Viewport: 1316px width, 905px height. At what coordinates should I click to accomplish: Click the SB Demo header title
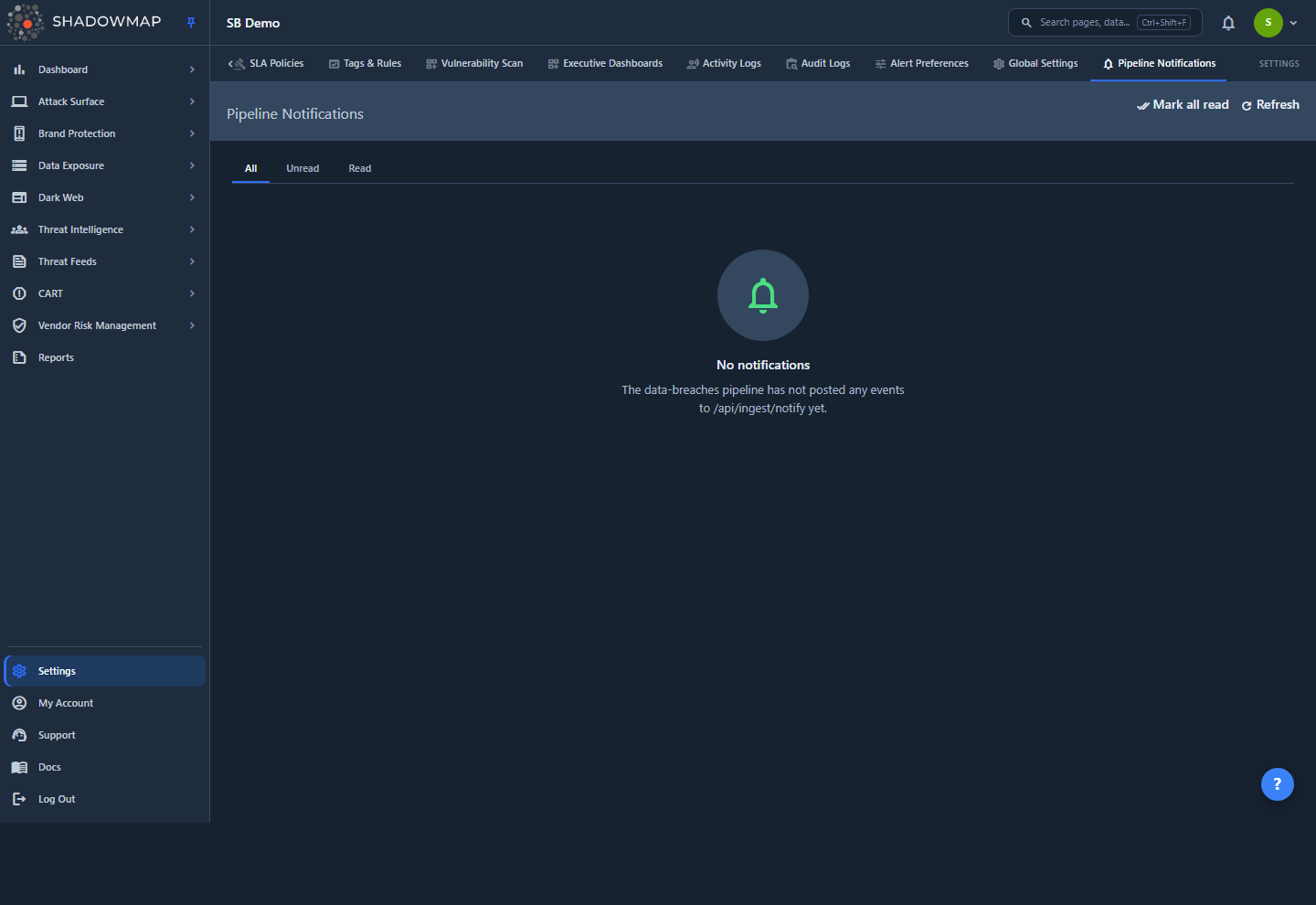[x=253, y=24]
